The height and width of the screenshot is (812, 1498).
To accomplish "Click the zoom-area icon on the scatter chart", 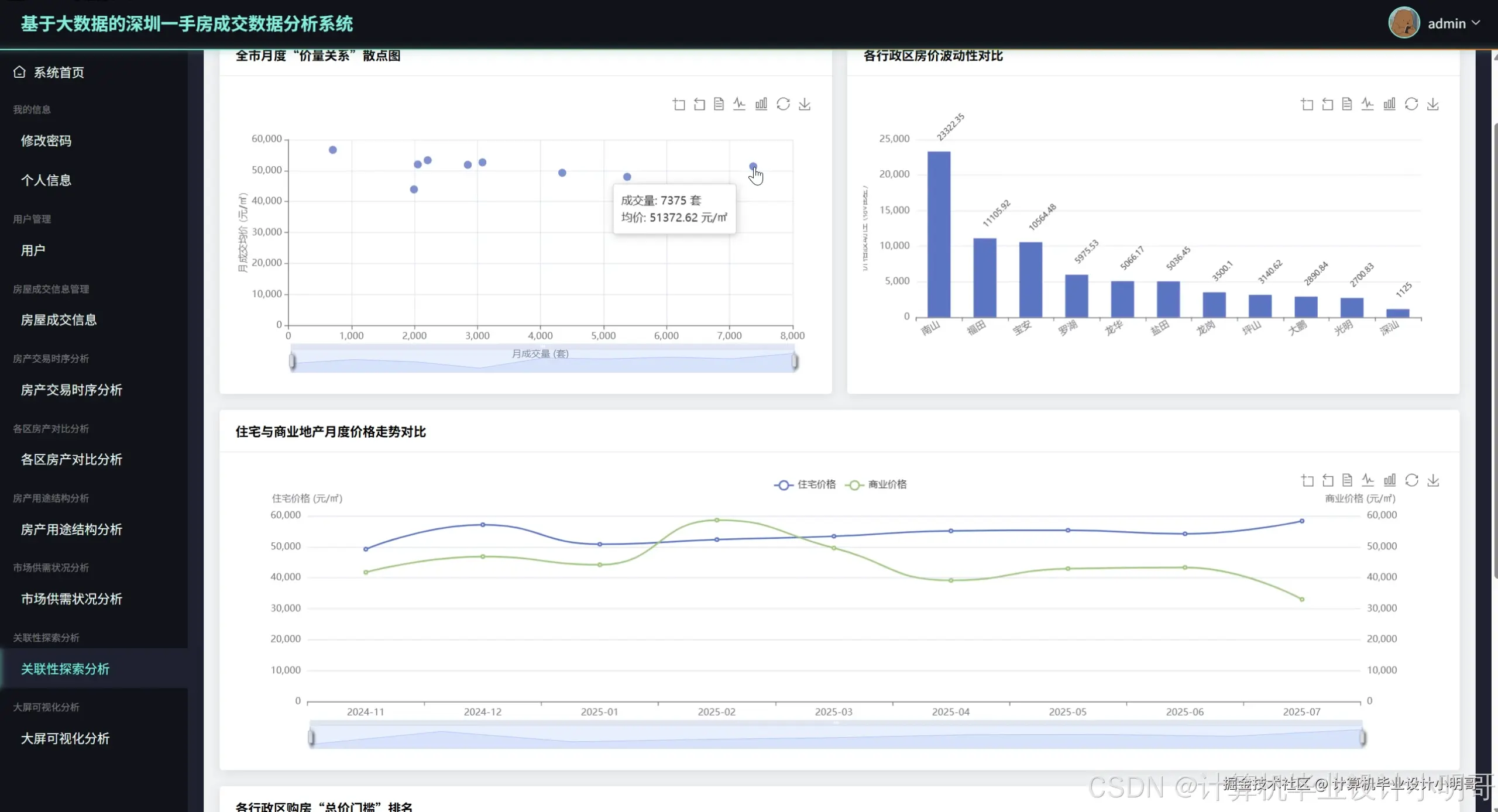I will [x=679, y=104].
